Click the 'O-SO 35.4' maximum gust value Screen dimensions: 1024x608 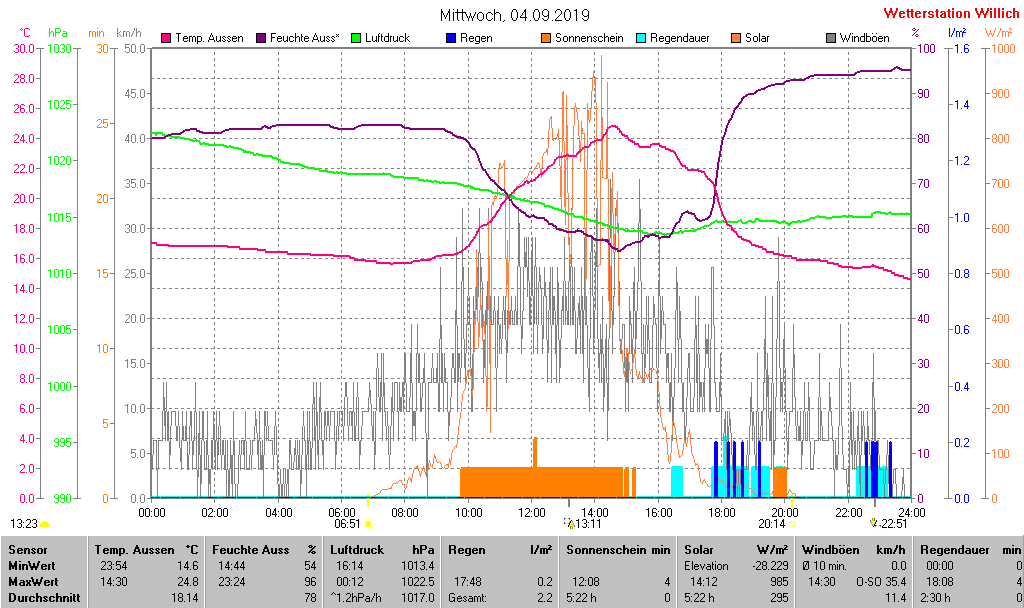881,581
